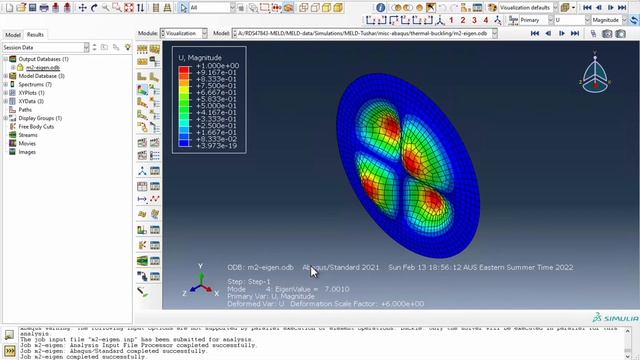Click the Cycle views arrows icon

[x=140, y=7]
